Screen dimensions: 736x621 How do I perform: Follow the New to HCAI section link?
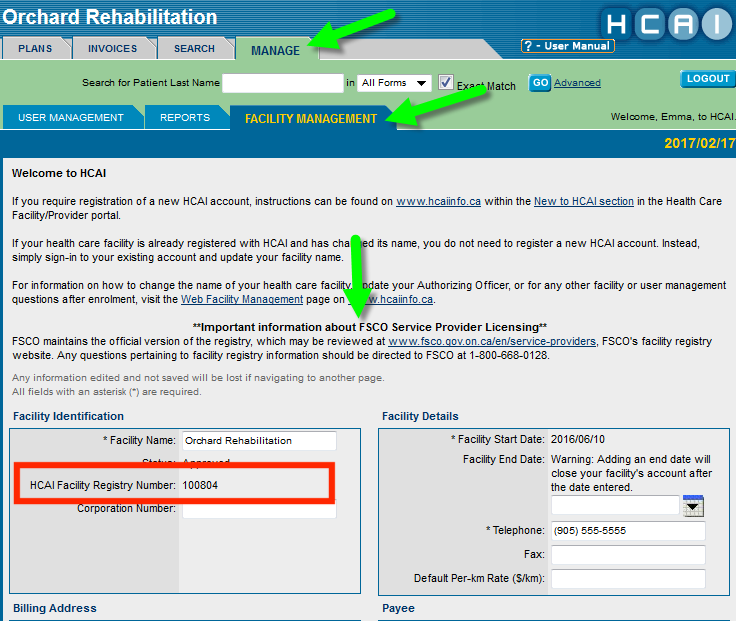click(x=584, y=201)
